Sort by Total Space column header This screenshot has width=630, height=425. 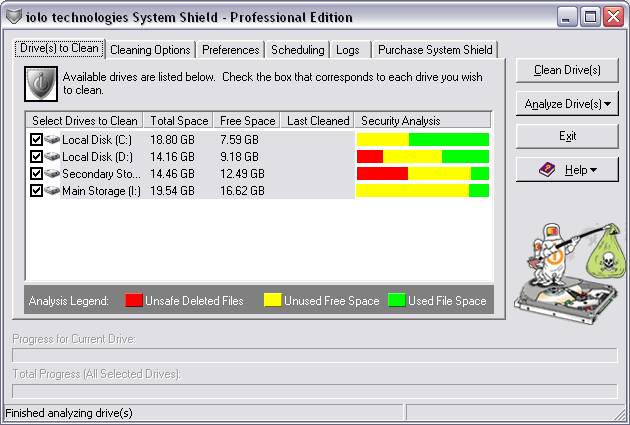179,121
